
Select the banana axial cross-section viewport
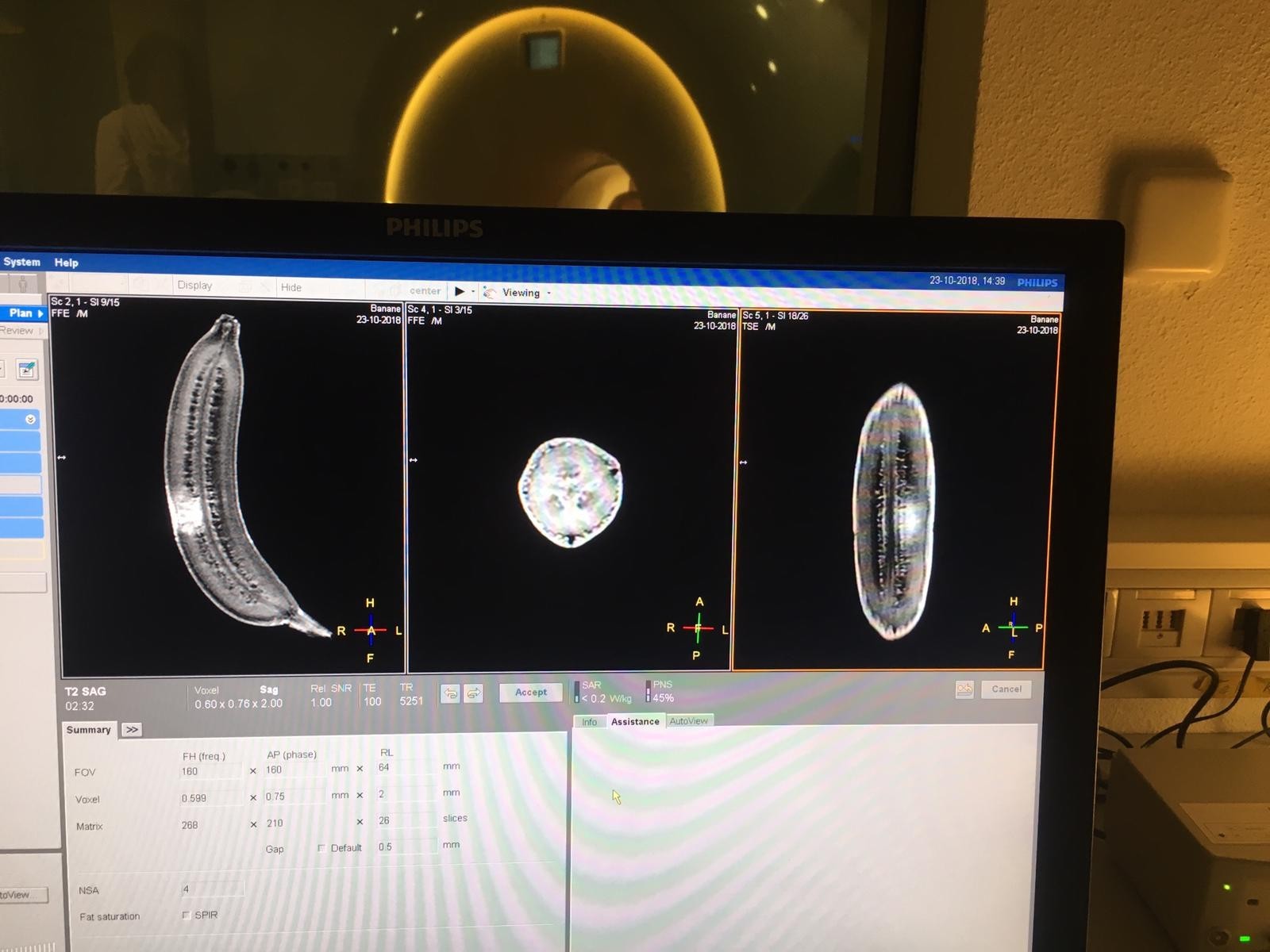coord(571,487)
